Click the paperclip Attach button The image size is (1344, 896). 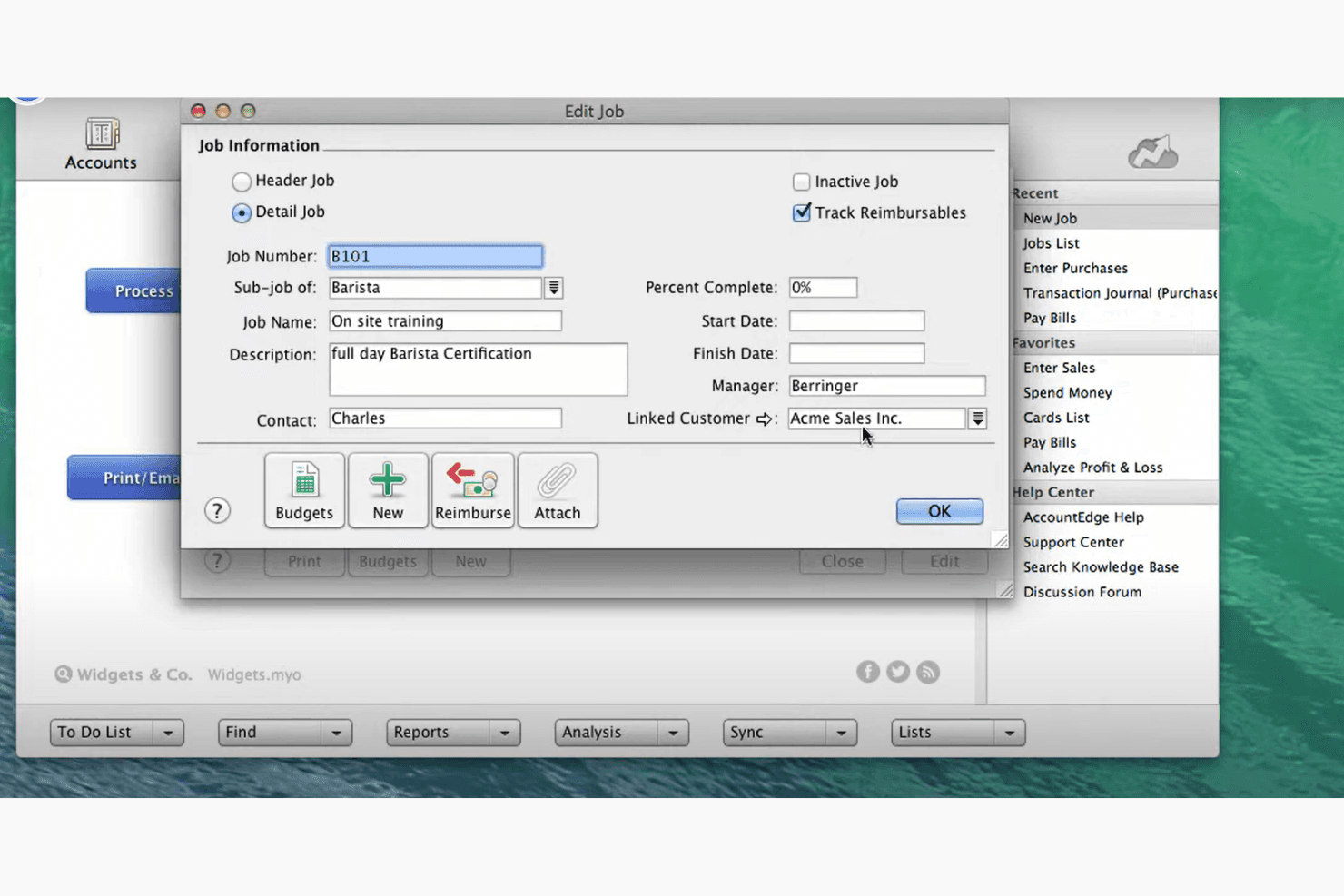[x=557, y=490]
